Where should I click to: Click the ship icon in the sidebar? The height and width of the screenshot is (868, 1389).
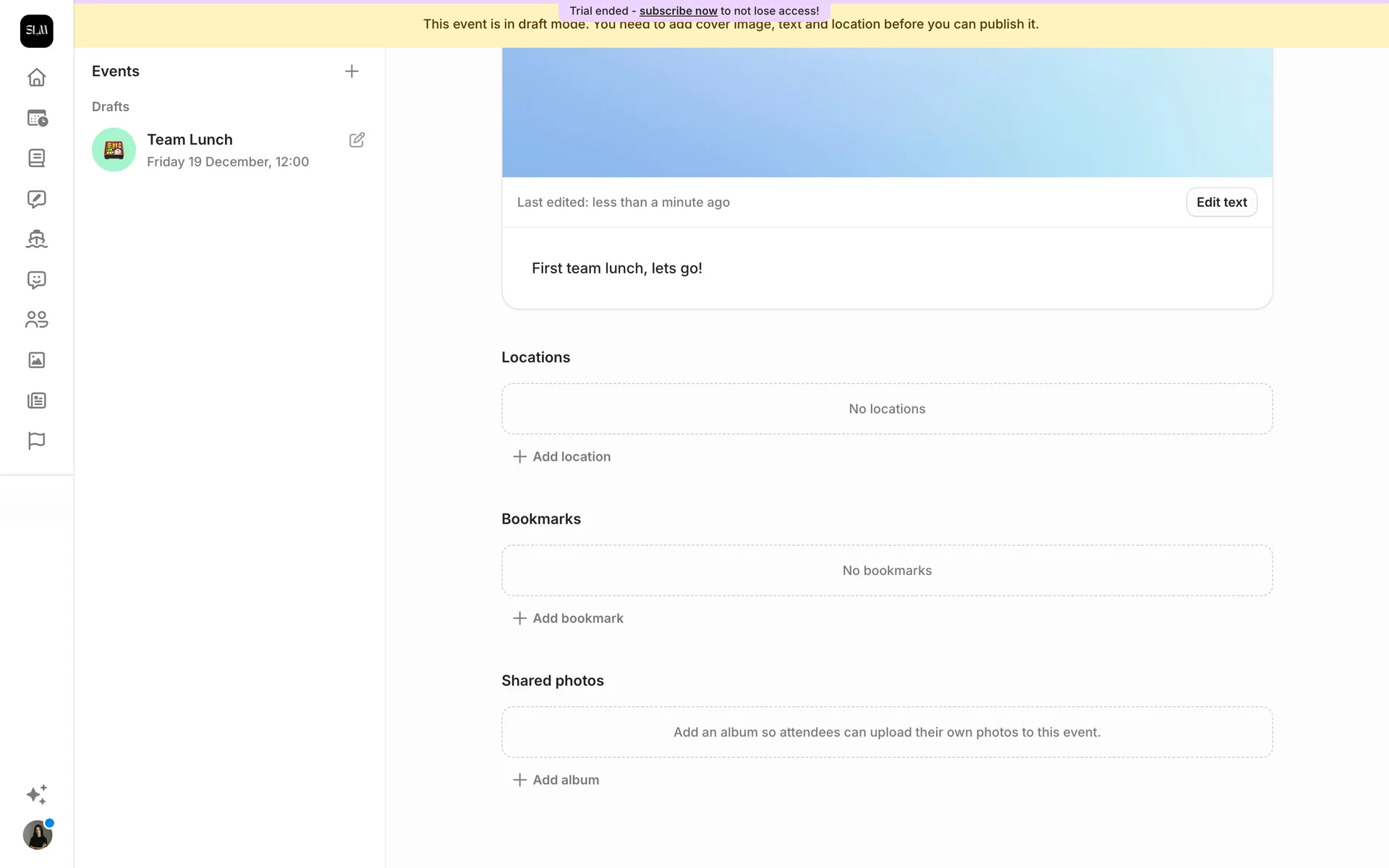click(x=36, y=239)
